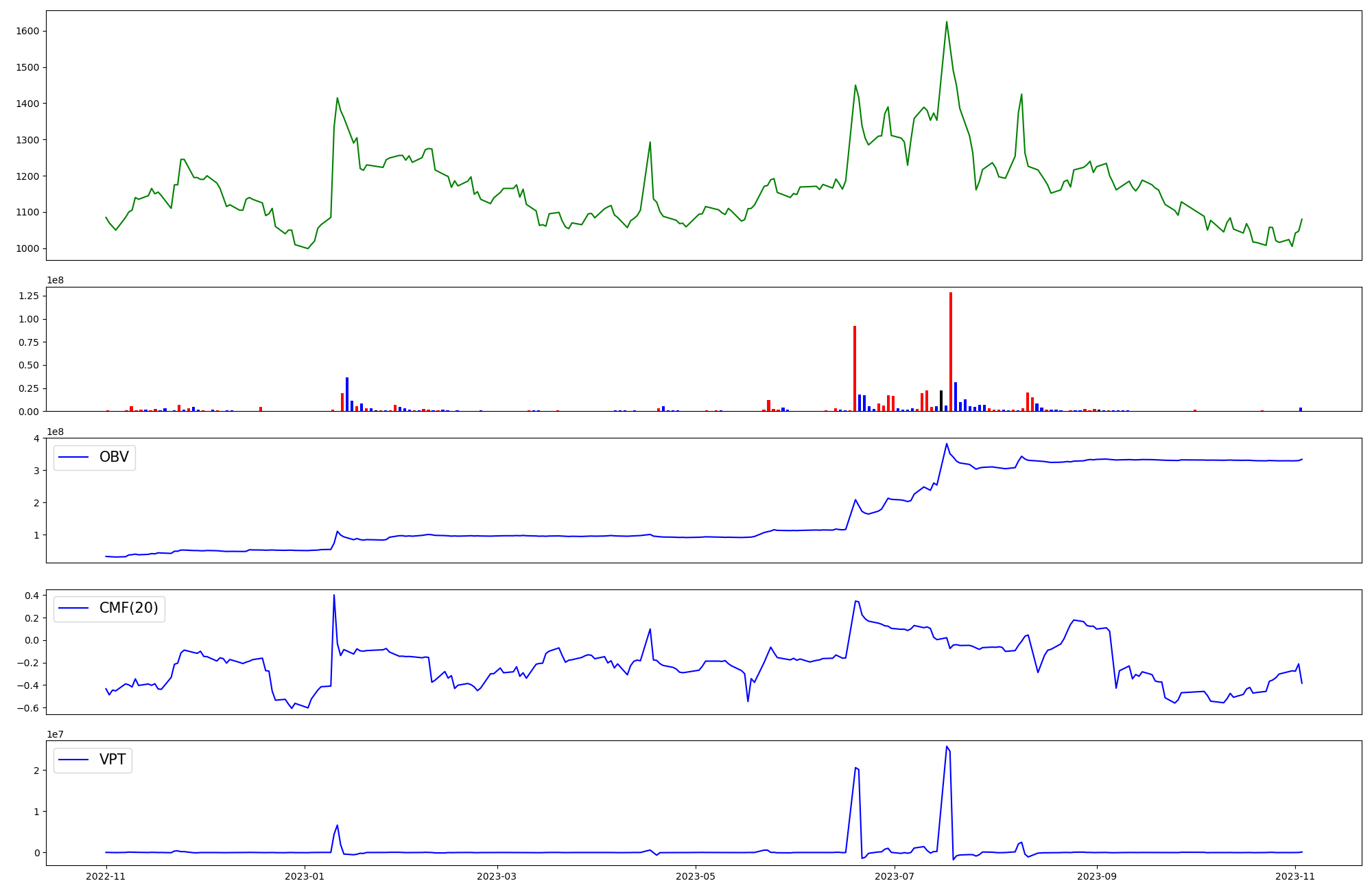This screenshot has height=892, width=1372.
Task: Click the 1.25 tick on the volume axis
Action: [x=28, y=296]
